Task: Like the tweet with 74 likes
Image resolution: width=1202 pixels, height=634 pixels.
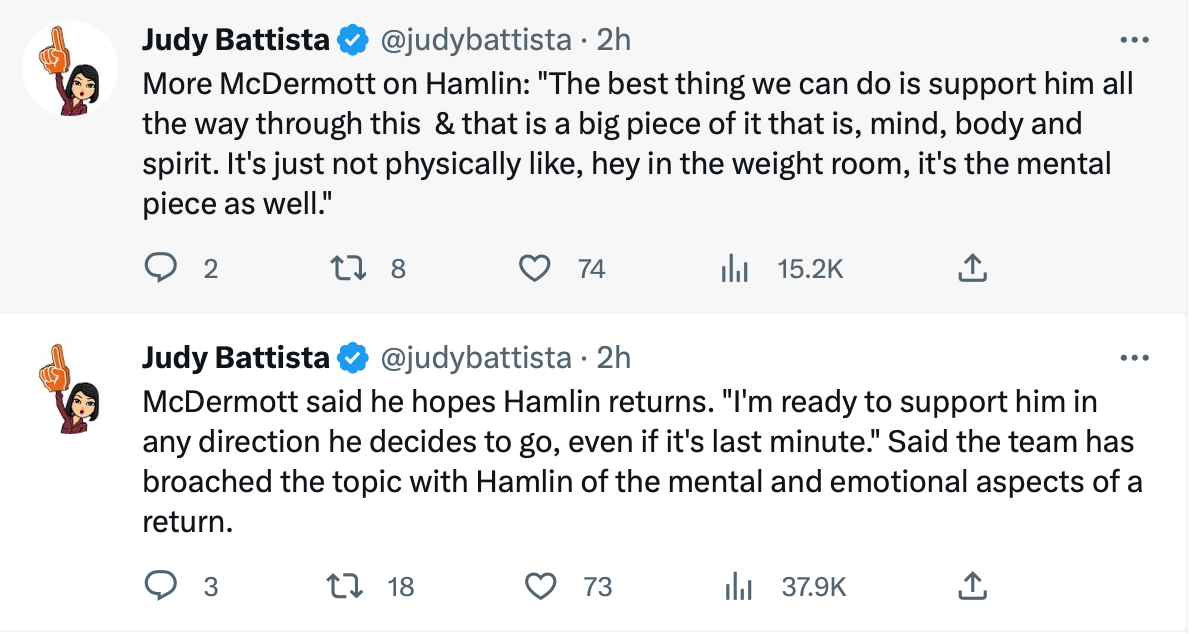Action: coord(537,268)
